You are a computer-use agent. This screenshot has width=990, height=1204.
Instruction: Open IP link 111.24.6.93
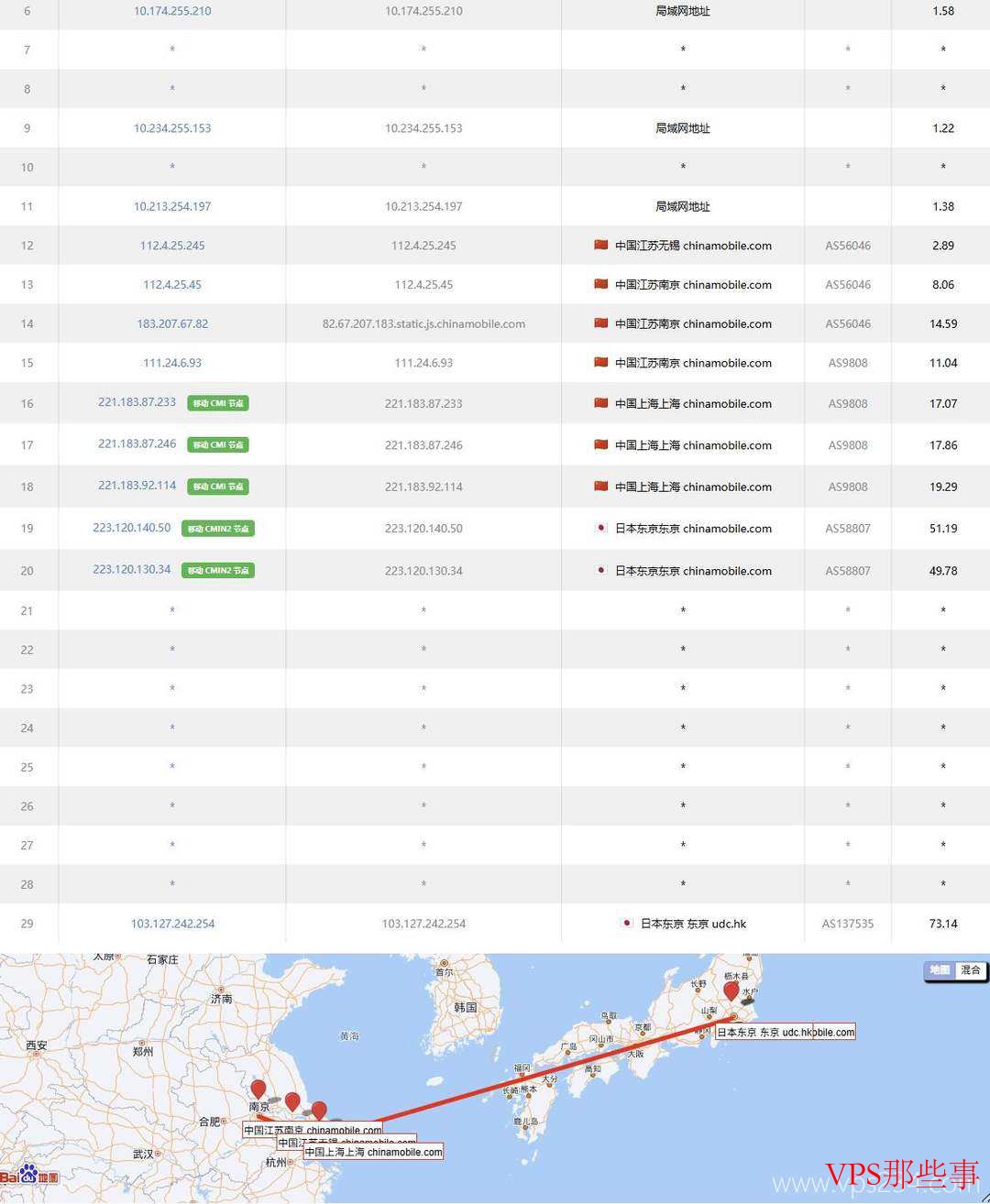172,363
